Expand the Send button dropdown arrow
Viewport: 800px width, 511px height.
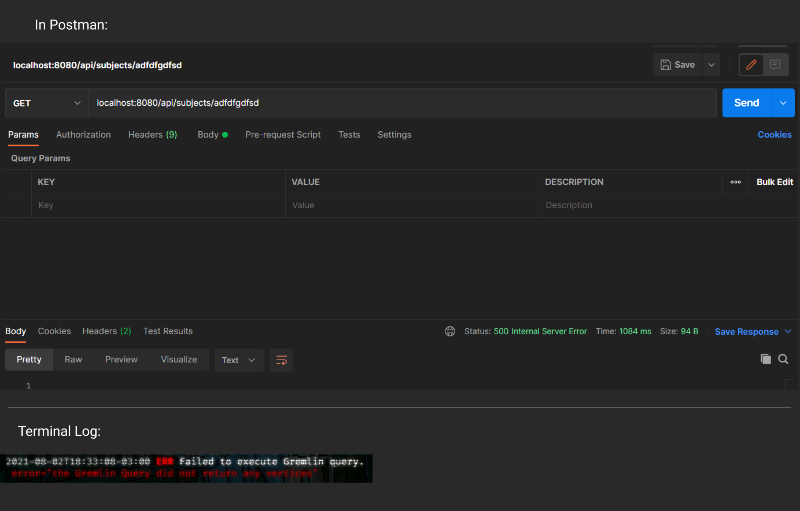783,103
